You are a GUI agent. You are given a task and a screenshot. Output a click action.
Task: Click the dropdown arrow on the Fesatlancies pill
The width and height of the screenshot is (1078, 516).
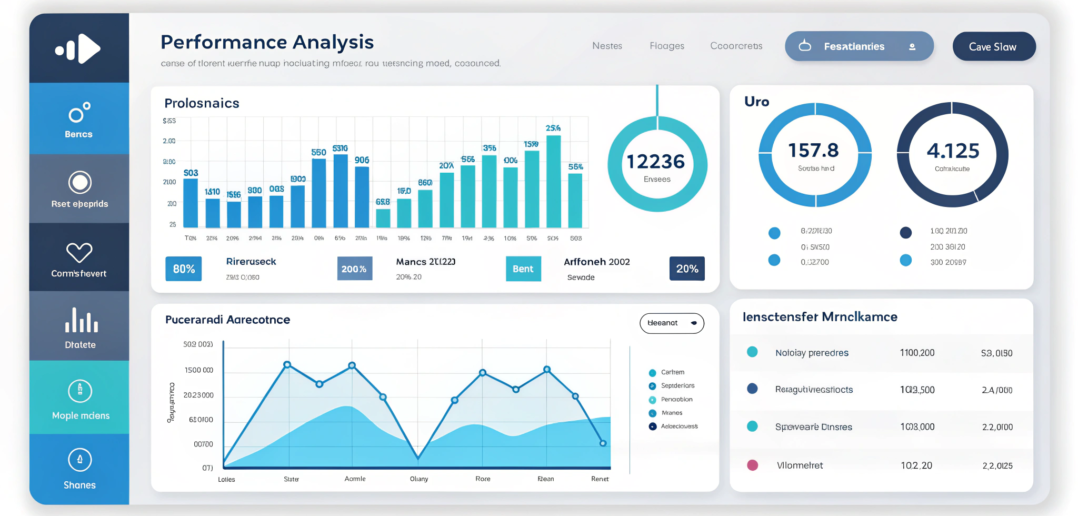[x=911, y=46]
